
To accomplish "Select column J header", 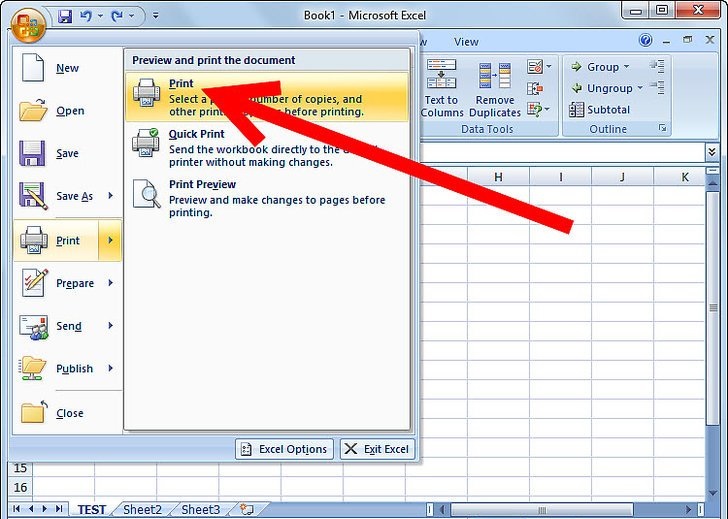I will point(622,177).
